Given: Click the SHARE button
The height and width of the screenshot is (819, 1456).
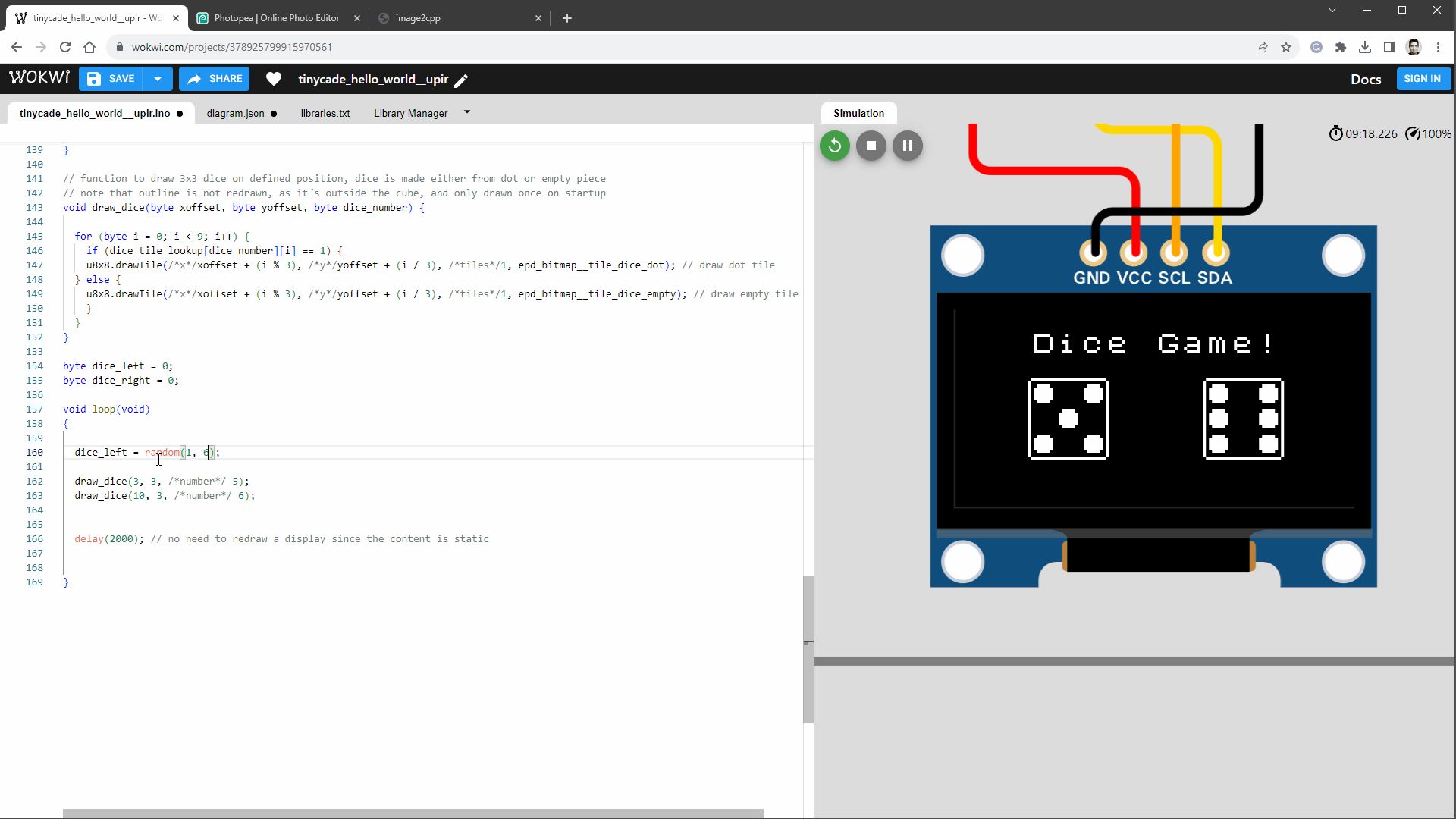Looking at the screenshot, I should pyautogui.click(x=214, y=78).
